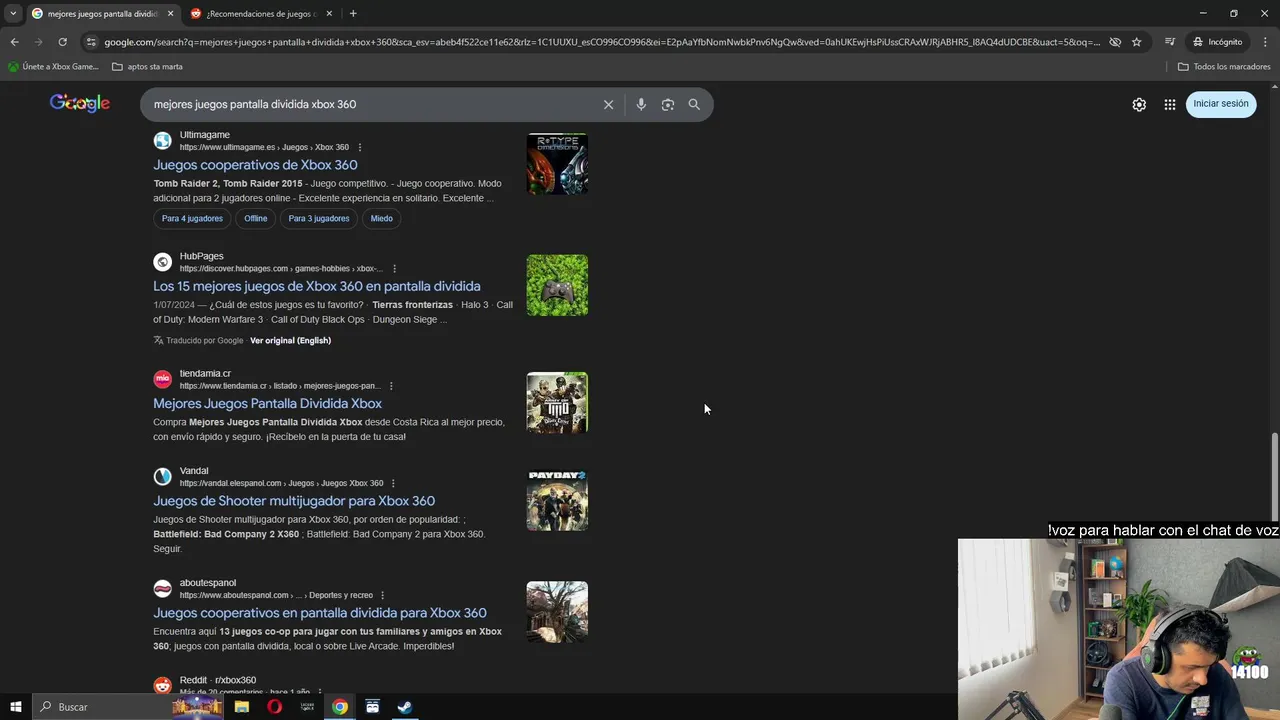The height and width of the screenshot is (720, 1280).
Task: Open 'Mejores Juegos Pantalla Dividida Xbox' result
Action: click(267, 404)
